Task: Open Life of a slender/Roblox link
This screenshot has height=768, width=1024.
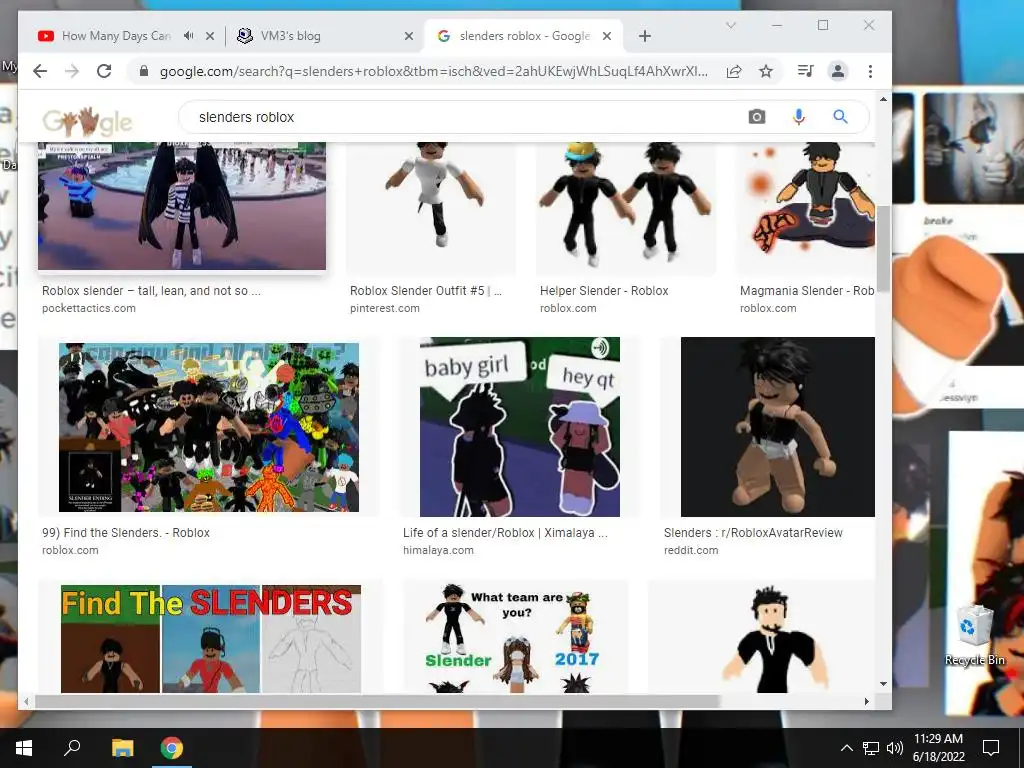Action: (505, 532)
